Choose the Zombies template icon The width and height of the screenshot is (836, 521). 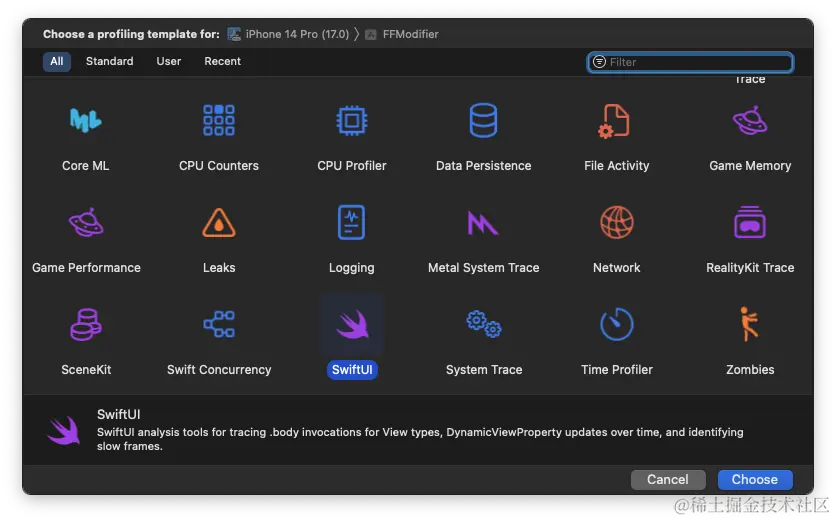749,323
